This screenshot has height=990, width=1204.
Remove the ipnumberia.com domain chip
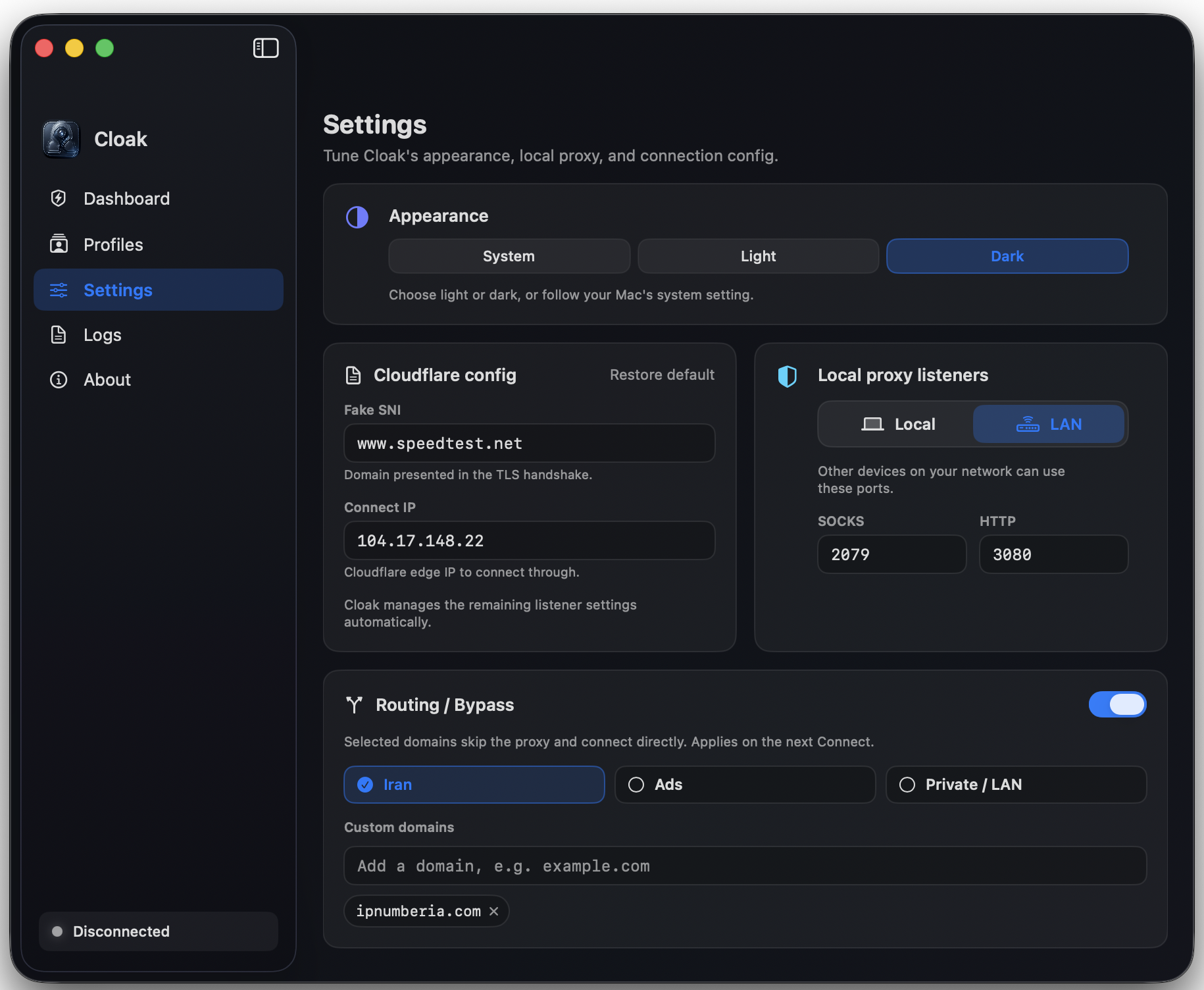pos(494,911)
